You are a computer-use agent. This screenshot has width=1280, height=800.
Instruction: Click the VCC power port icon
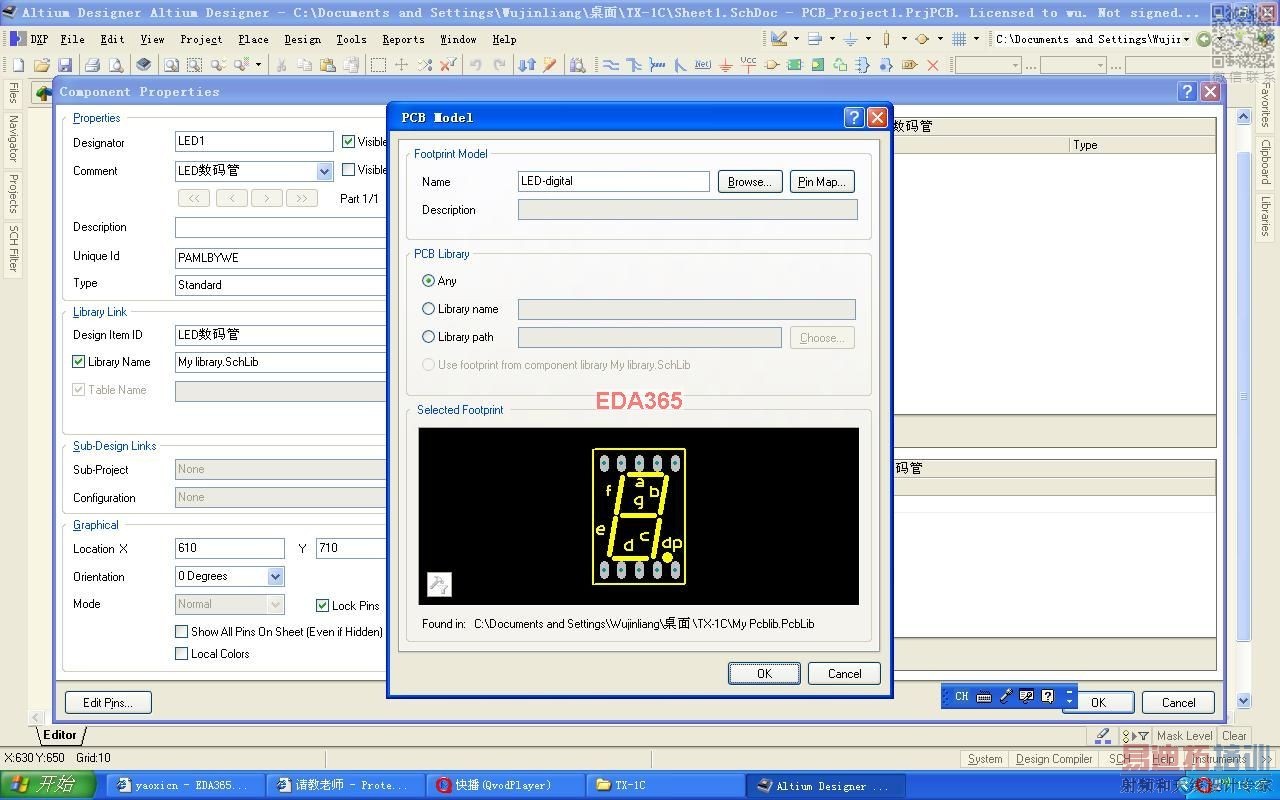pos(749,64)
